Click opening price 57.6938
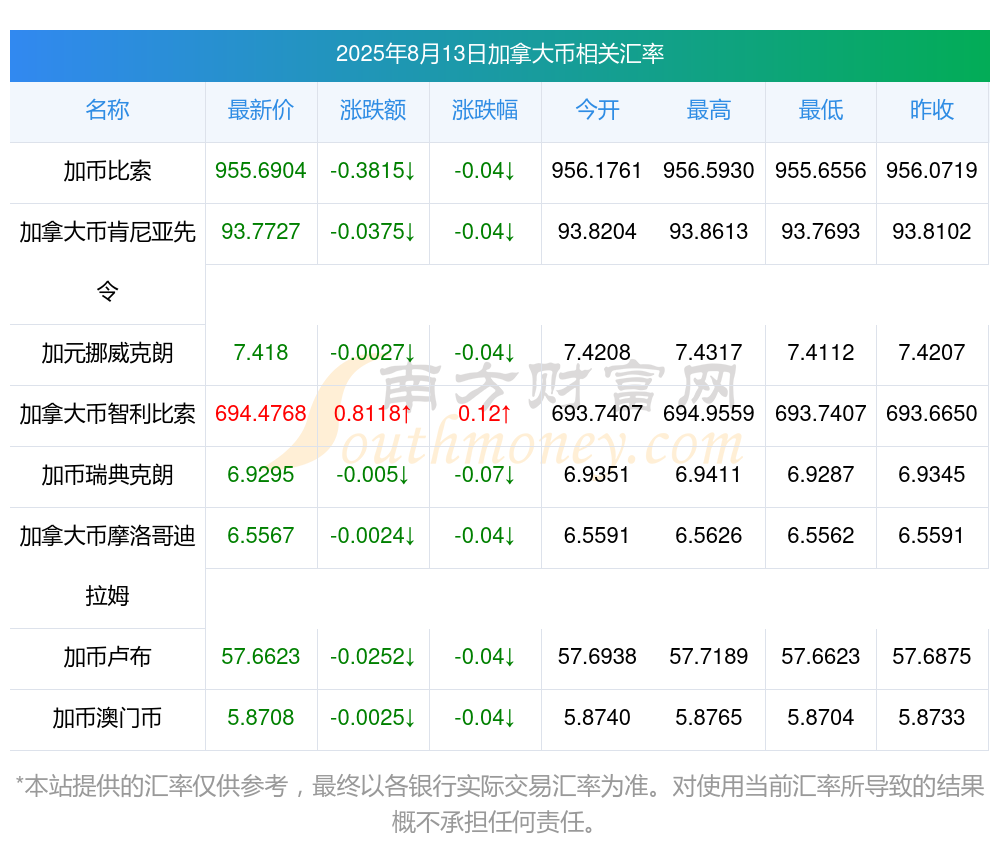 coord(597,657)
